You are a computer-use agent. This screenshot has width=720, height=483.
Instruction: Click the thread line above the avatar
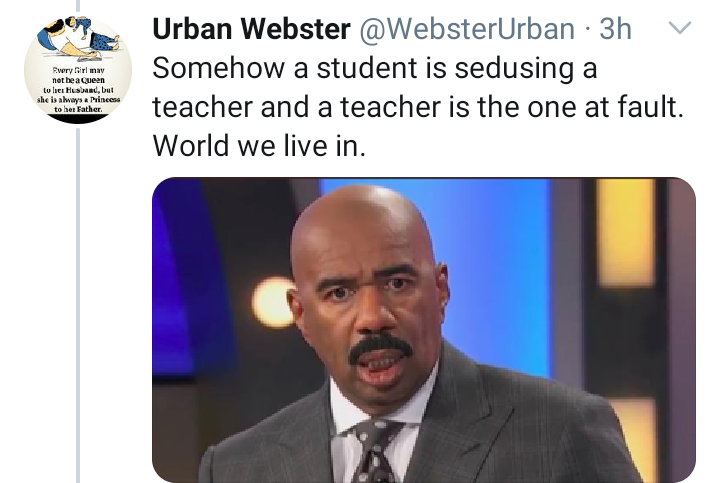(x=78, y=6)
